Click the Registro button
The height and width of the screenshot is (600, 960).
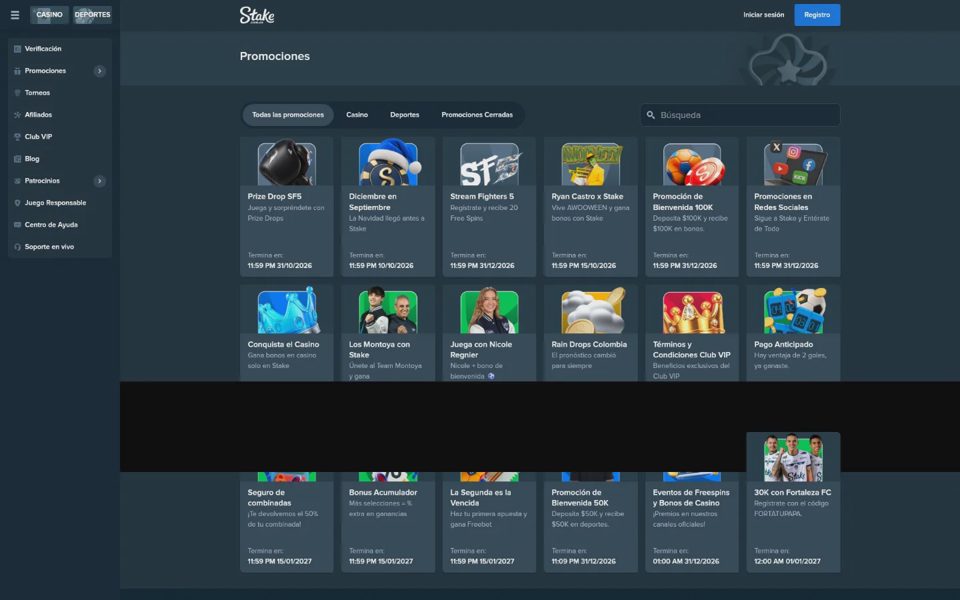tap(817, 15)
